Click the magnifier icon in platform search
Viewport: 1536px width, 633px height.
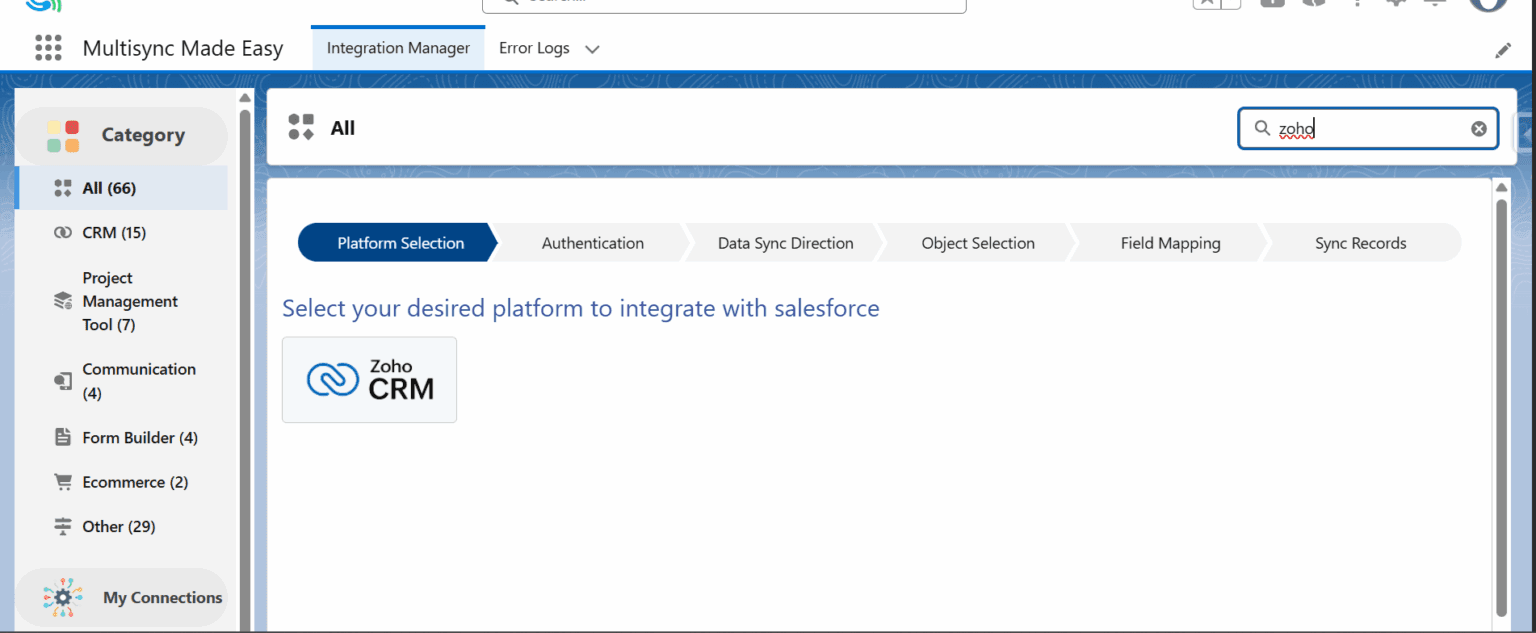(x=1262, y=128)
